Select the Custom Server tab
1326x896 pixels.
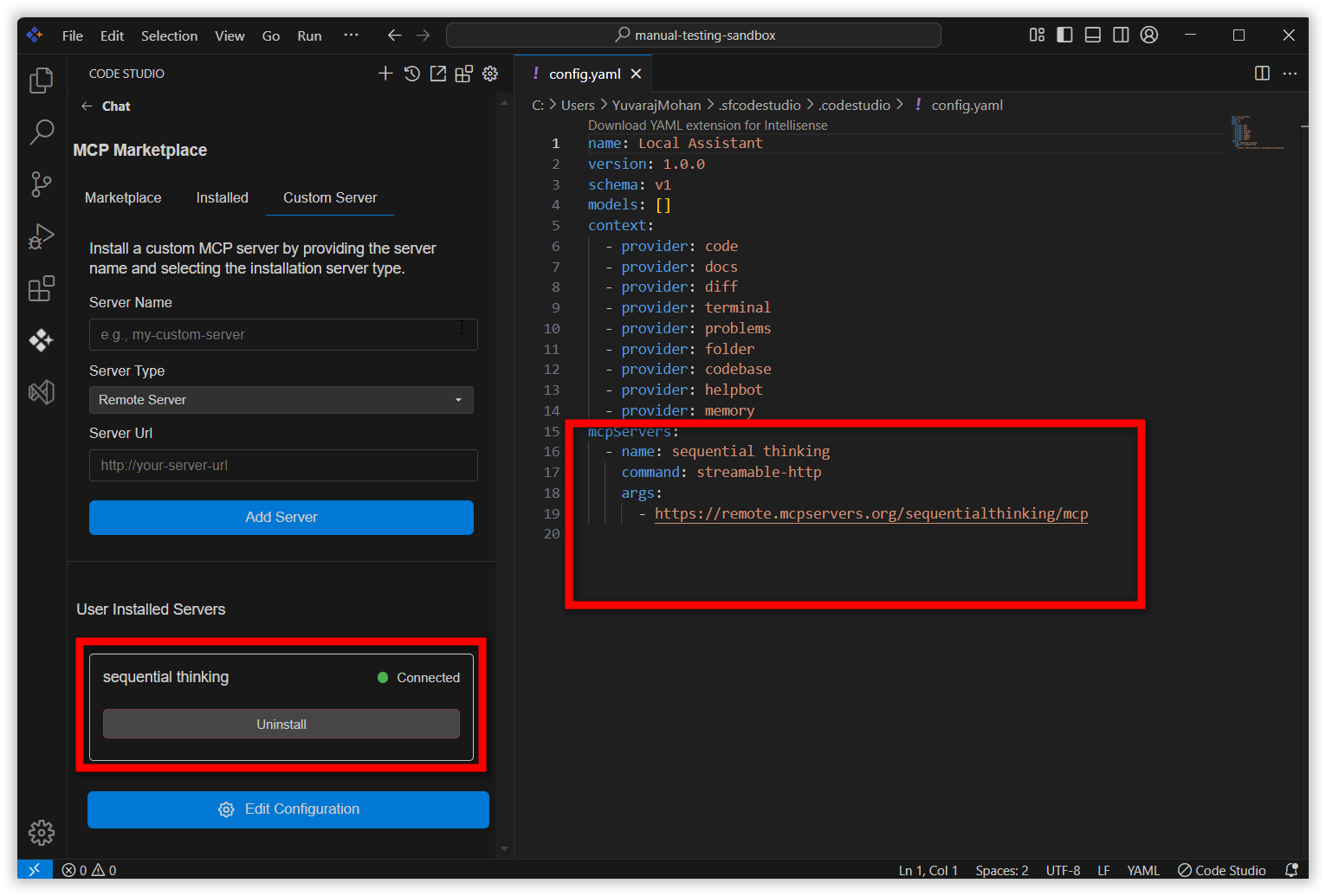(x=330, y=197)
